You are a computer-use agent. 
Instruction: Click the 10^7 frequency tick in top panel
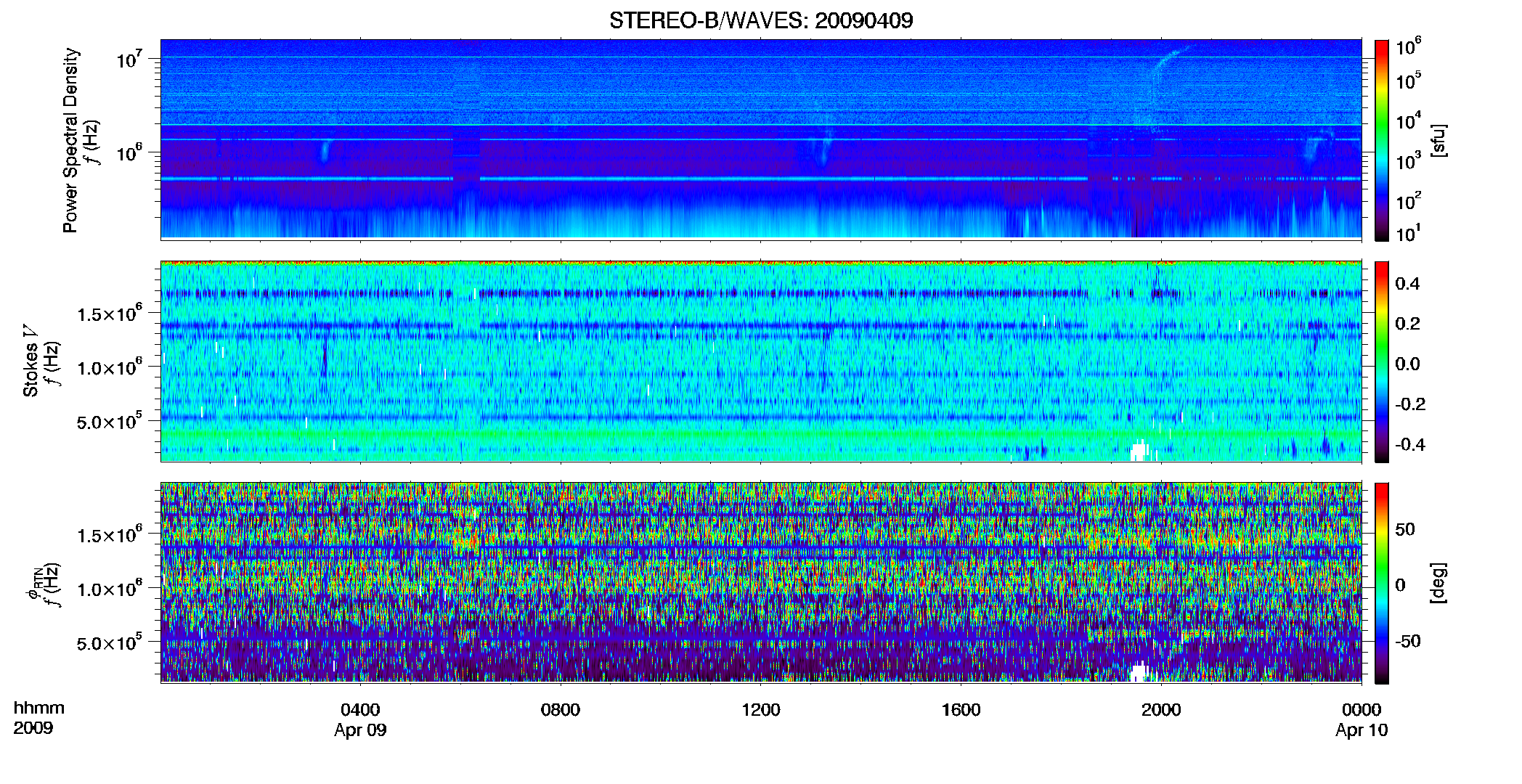130,59
